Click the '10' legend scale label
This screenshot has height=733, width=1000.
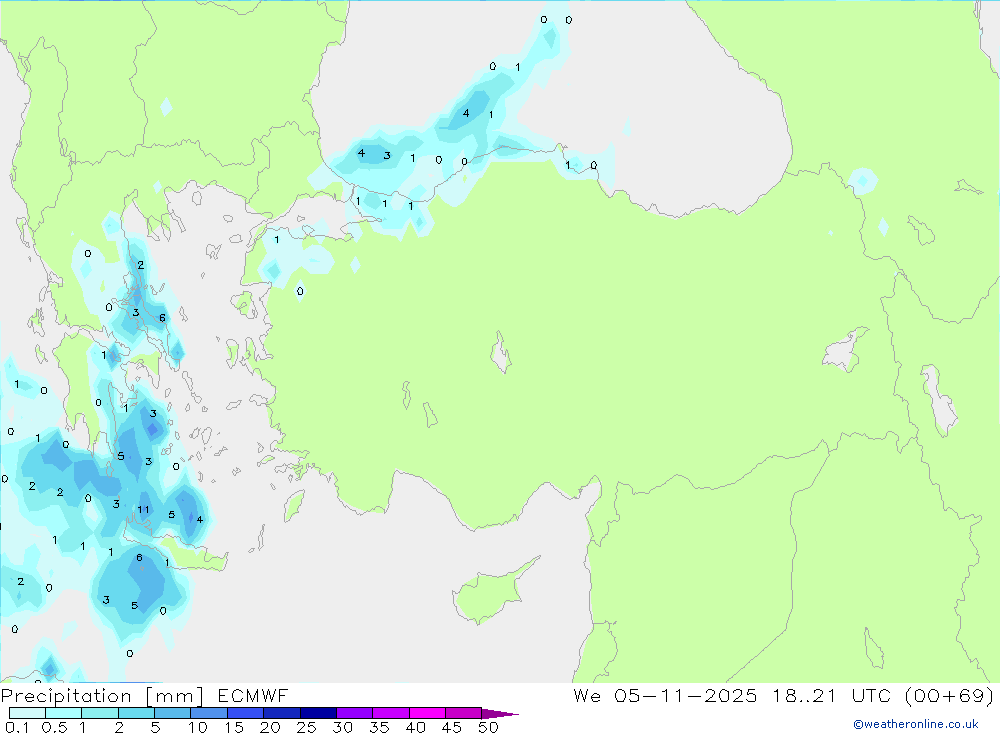tap(198, 727)
